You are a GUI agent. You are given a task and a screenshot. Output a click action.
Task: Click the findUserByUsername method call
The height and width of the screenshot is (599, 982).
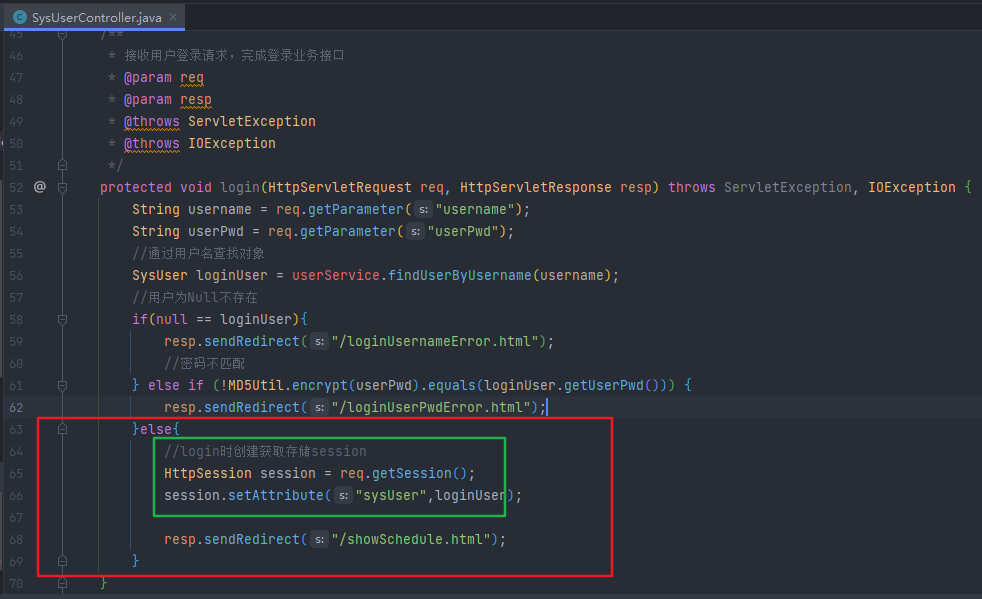point(460,275)
